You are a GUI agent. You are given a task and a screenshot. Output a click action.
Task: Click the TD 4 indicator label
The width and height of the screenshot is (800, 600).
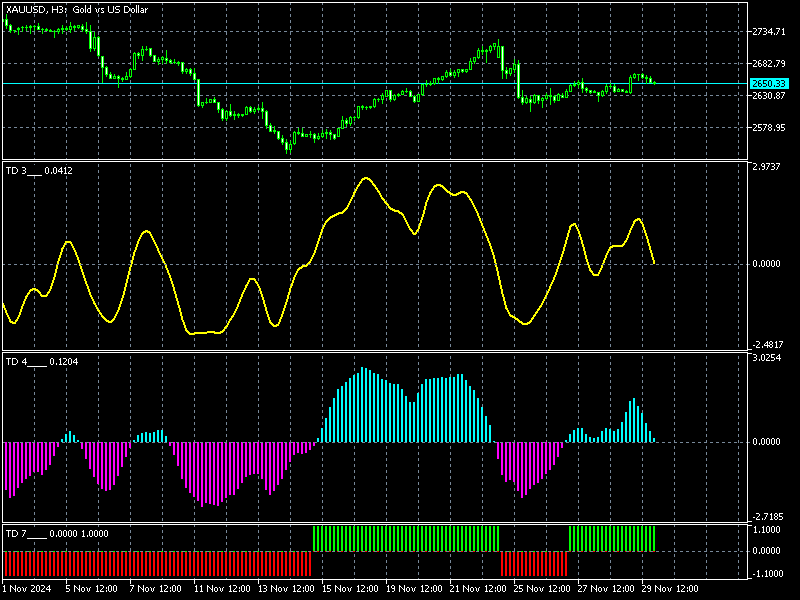click(42, 362)
